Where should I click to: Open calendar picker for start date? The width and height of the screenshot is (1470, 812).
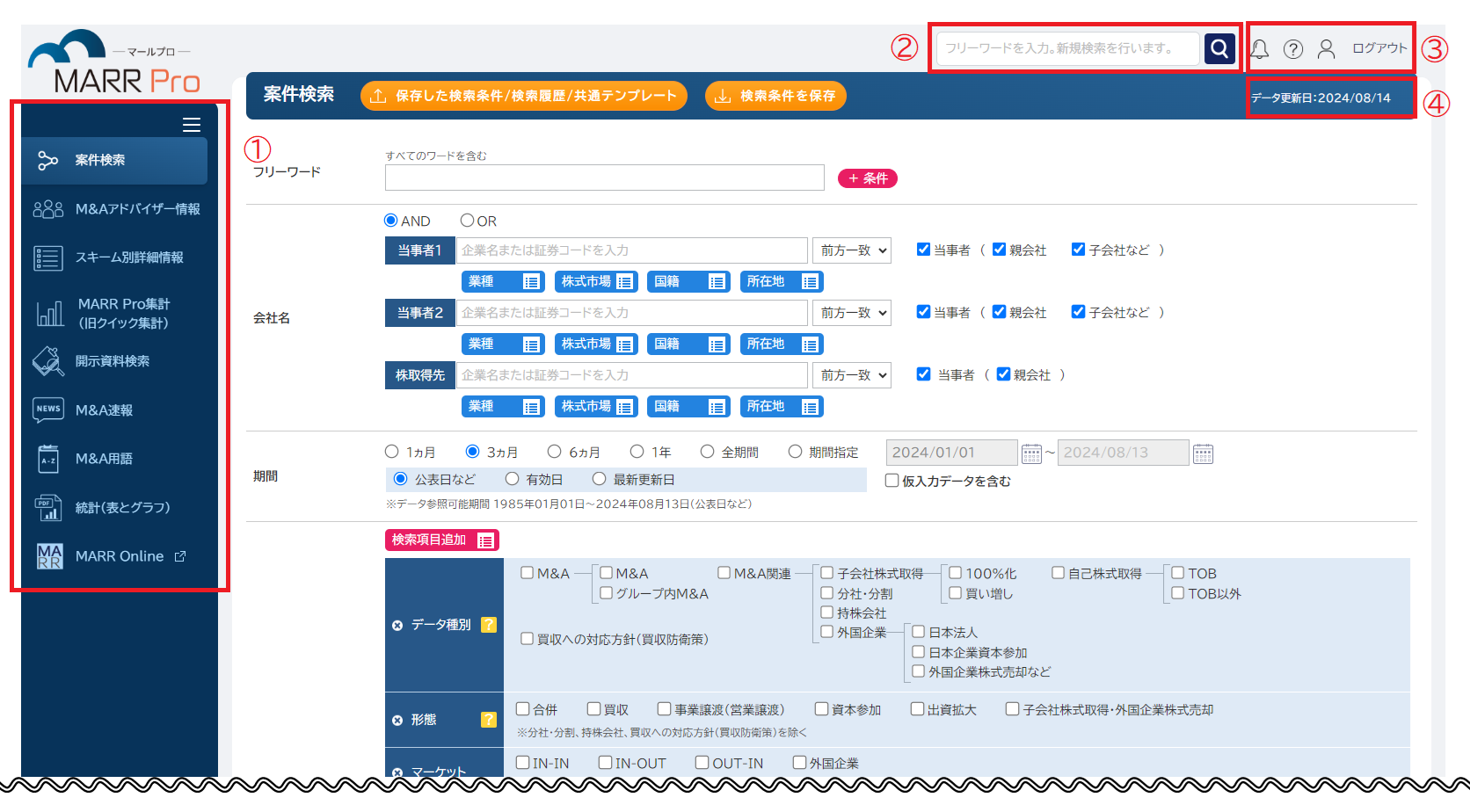coord(1031,453)
